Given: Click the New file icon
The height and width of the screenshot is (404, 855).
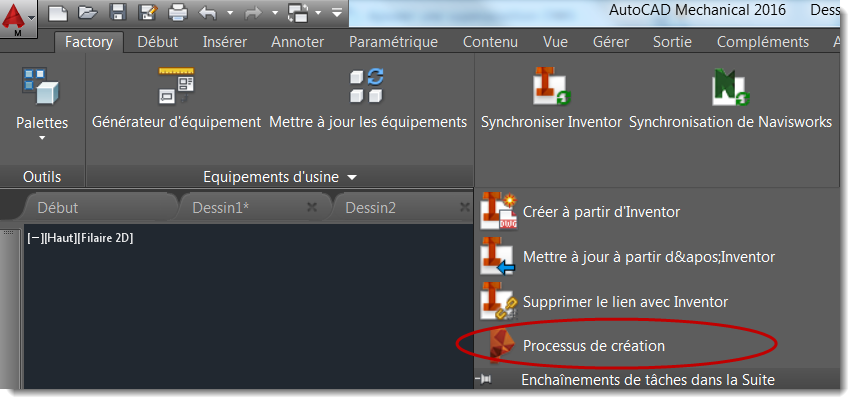Looking at the screenshot, I should 58,12.
